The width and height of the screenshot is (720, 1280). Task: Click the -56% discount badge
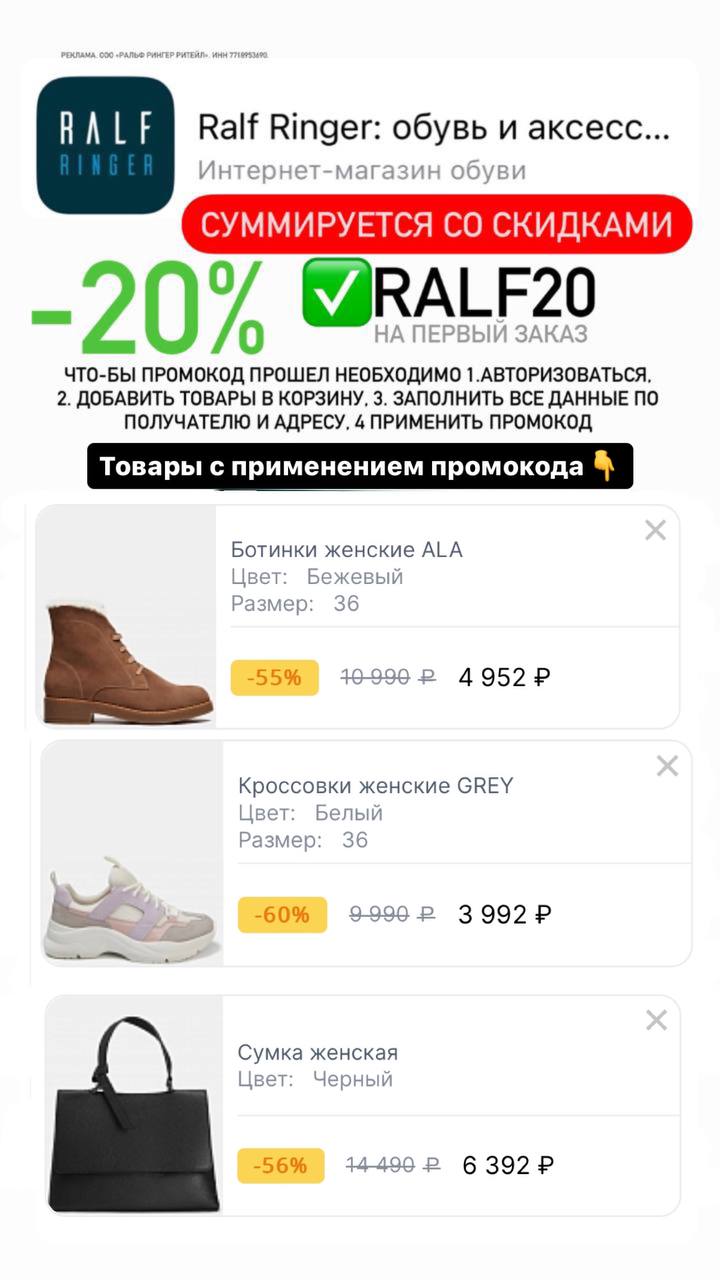tap(281, 1165)
